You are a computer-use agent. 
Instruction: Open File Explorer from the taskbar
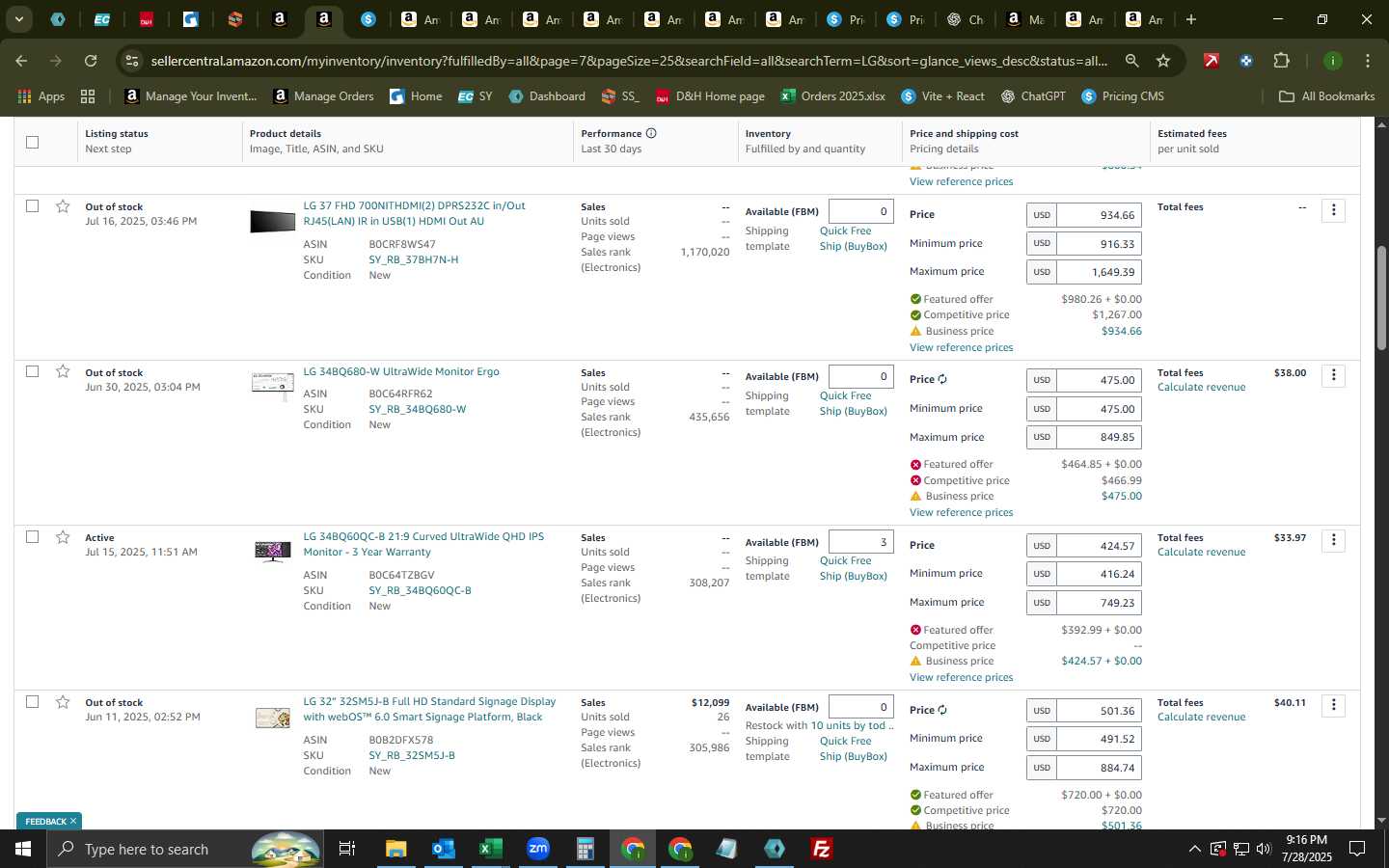pos(395,849)
